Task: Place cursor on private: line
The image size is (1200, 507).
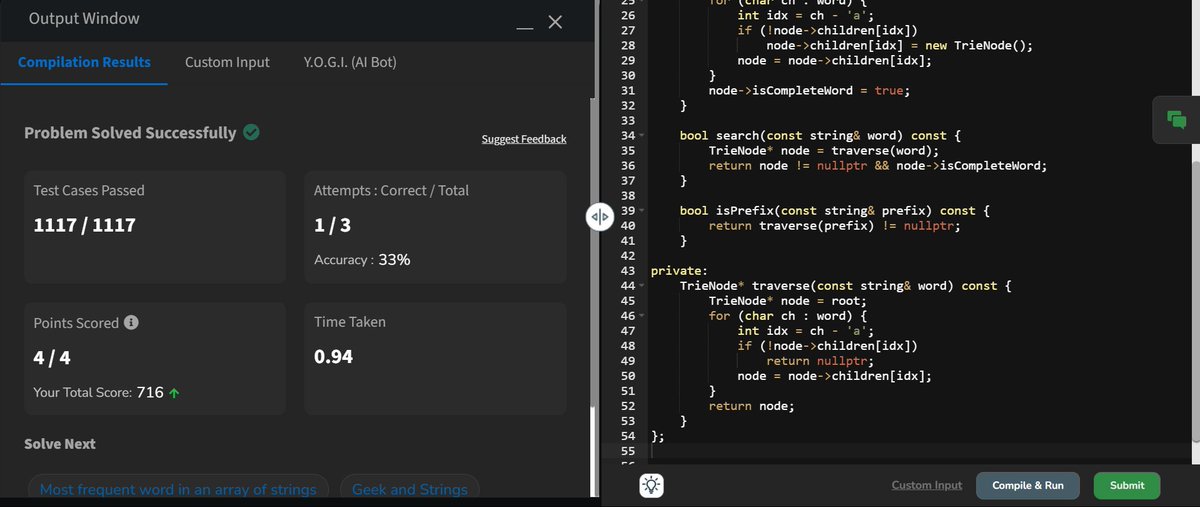Action: 679,271
